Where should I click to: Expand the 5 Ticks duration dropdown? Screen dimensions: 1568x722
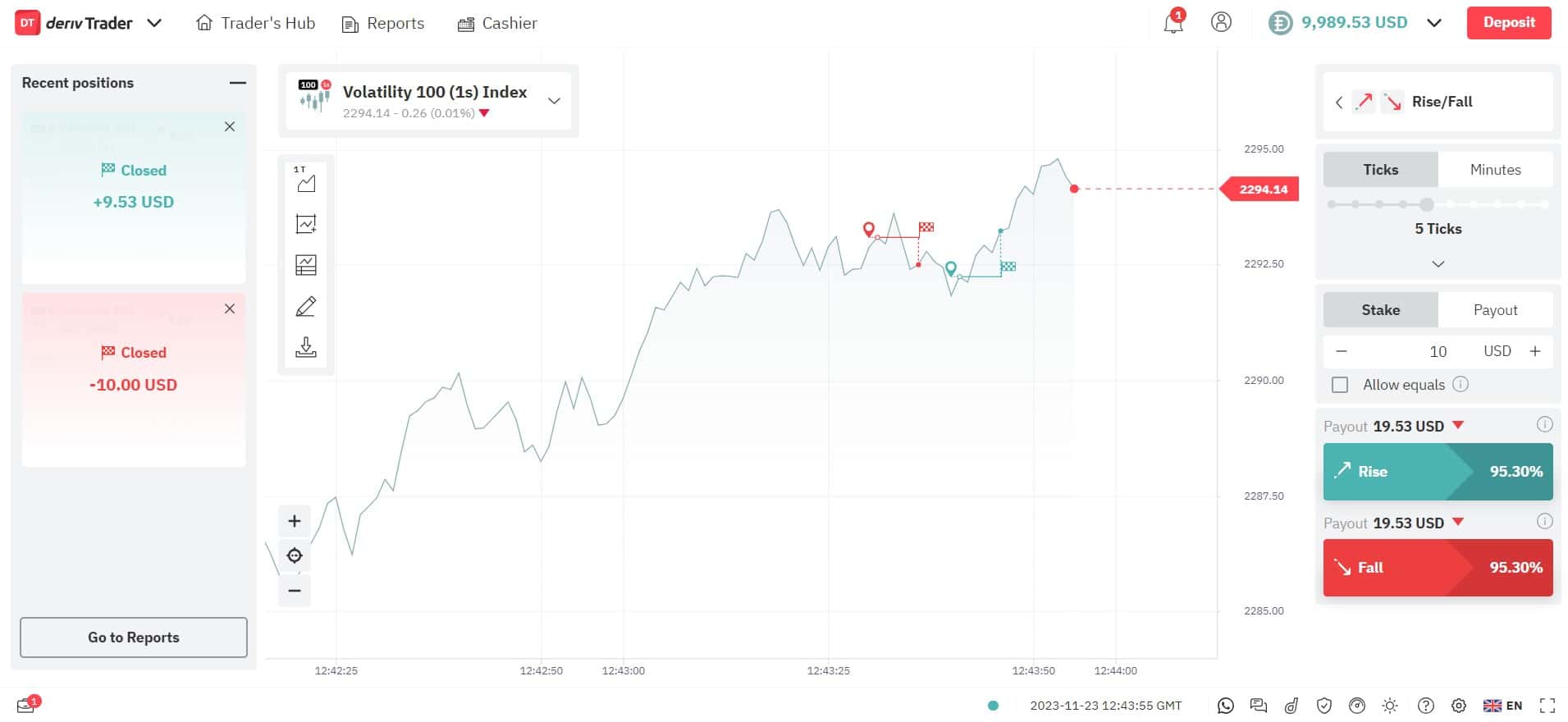(x=1438, y=263)
